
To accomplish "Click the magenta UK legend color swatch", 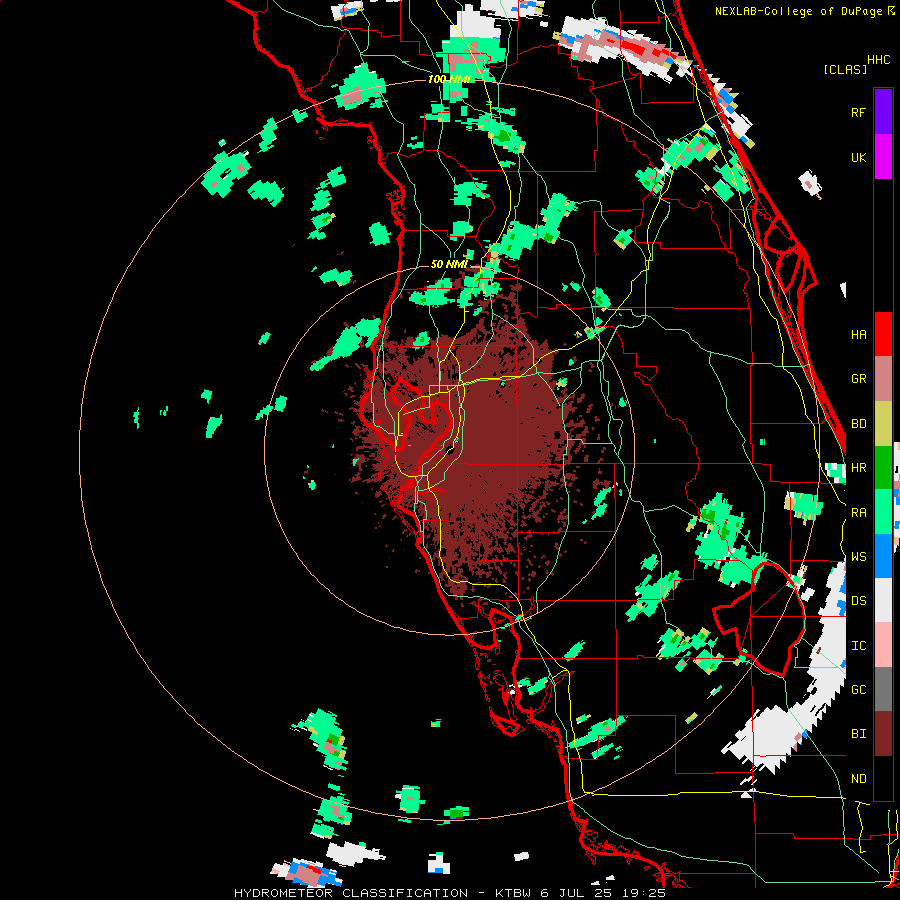I will click(x=883, y=157).
